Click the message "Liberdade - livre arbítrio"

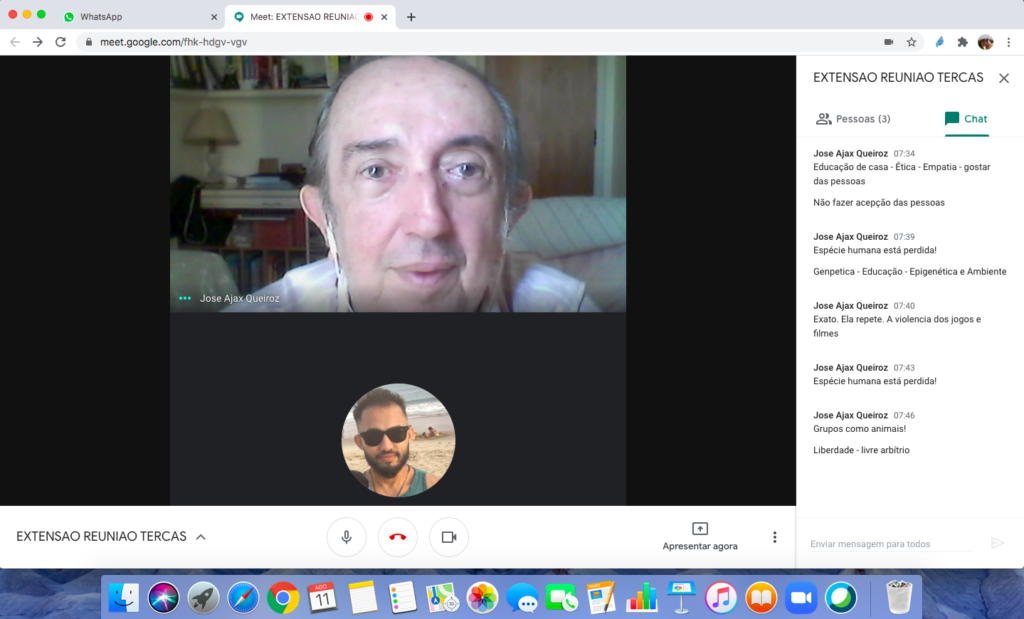coord(861,450)
